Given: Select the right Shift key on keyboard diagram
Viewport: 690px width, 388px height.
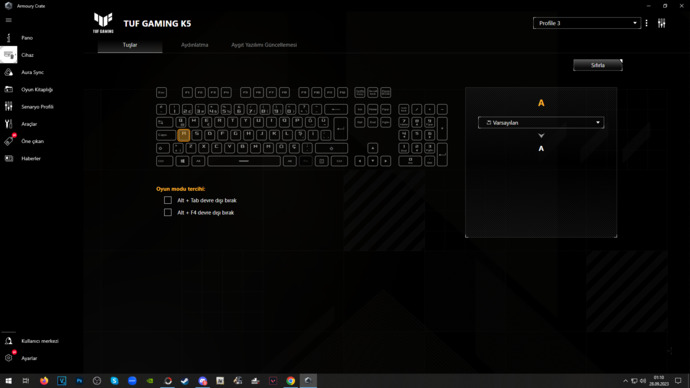Looking at the screenshot, I should 331,148.
